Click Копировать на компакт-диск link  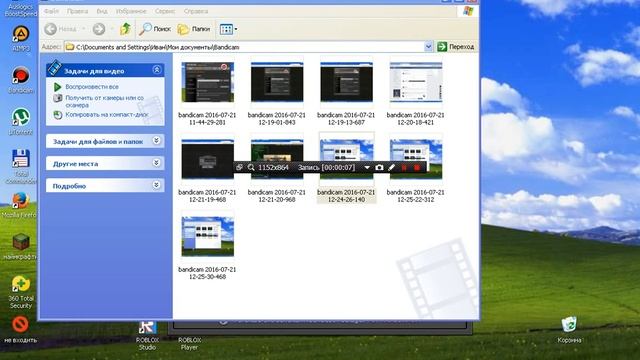coord(107,115)
